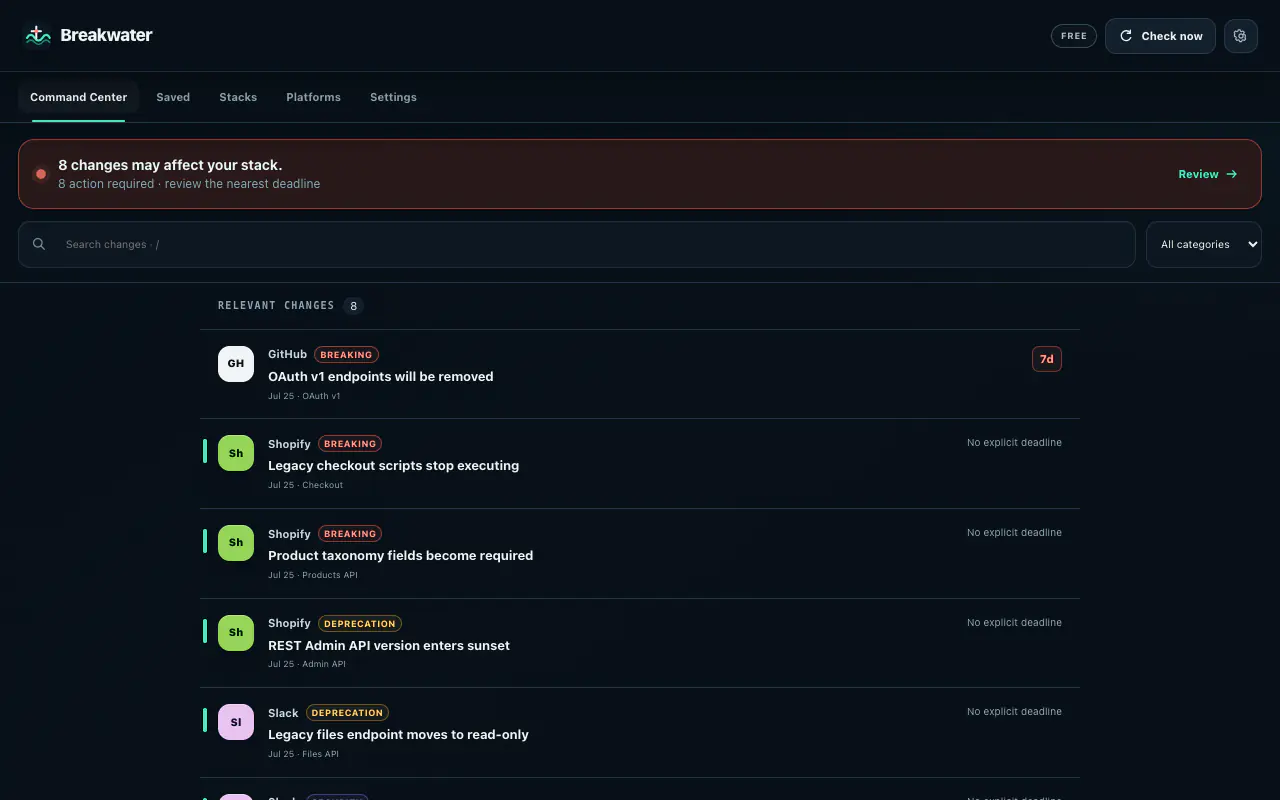
Task: Click 'No explicit deadline' on Legacy checkout row
Action: click(x=1014, y=443)
